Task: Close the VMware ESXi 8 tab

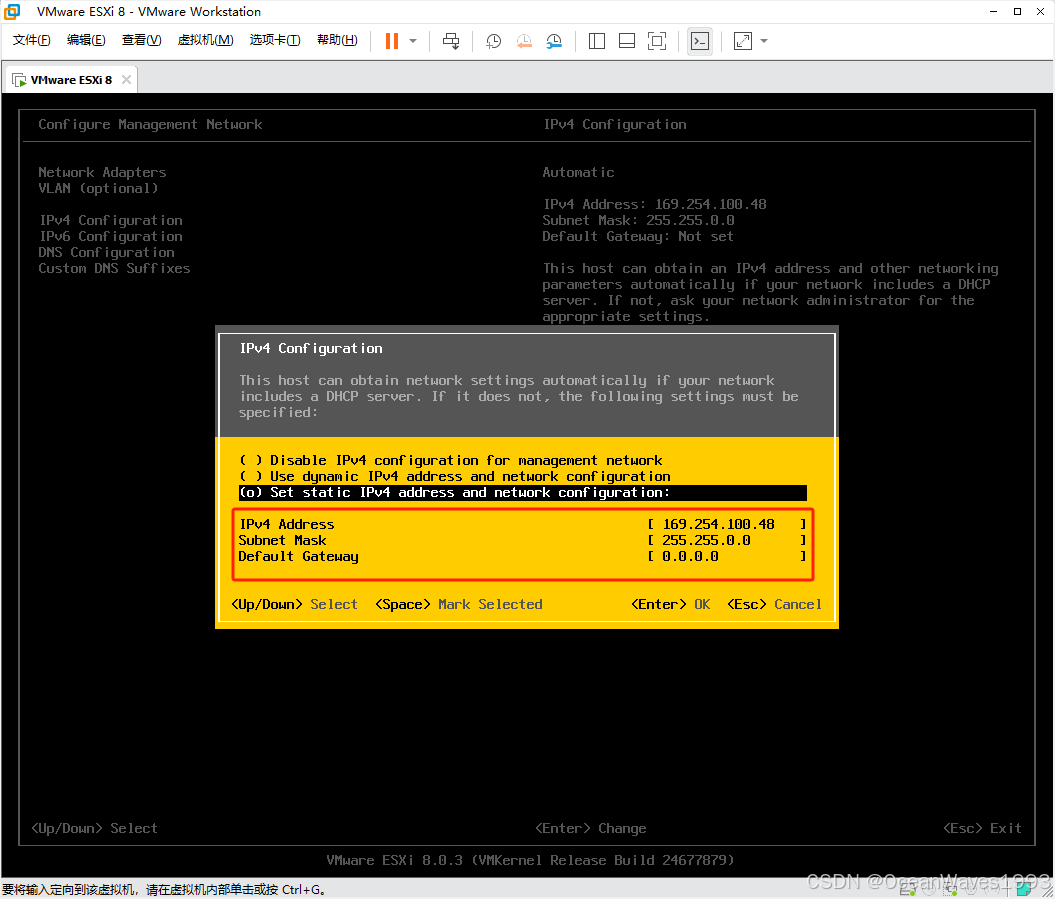Action: 126,79
